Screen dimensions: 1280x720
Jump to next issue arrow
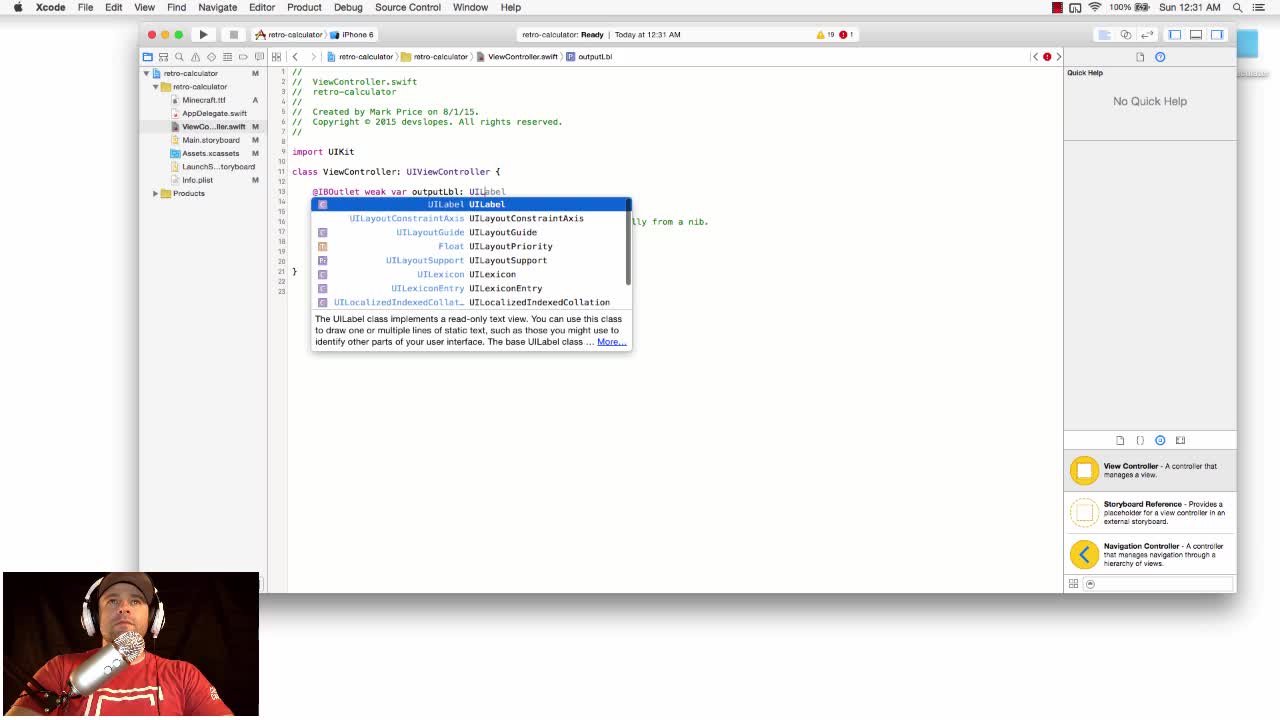click(x=1058, y=56)
